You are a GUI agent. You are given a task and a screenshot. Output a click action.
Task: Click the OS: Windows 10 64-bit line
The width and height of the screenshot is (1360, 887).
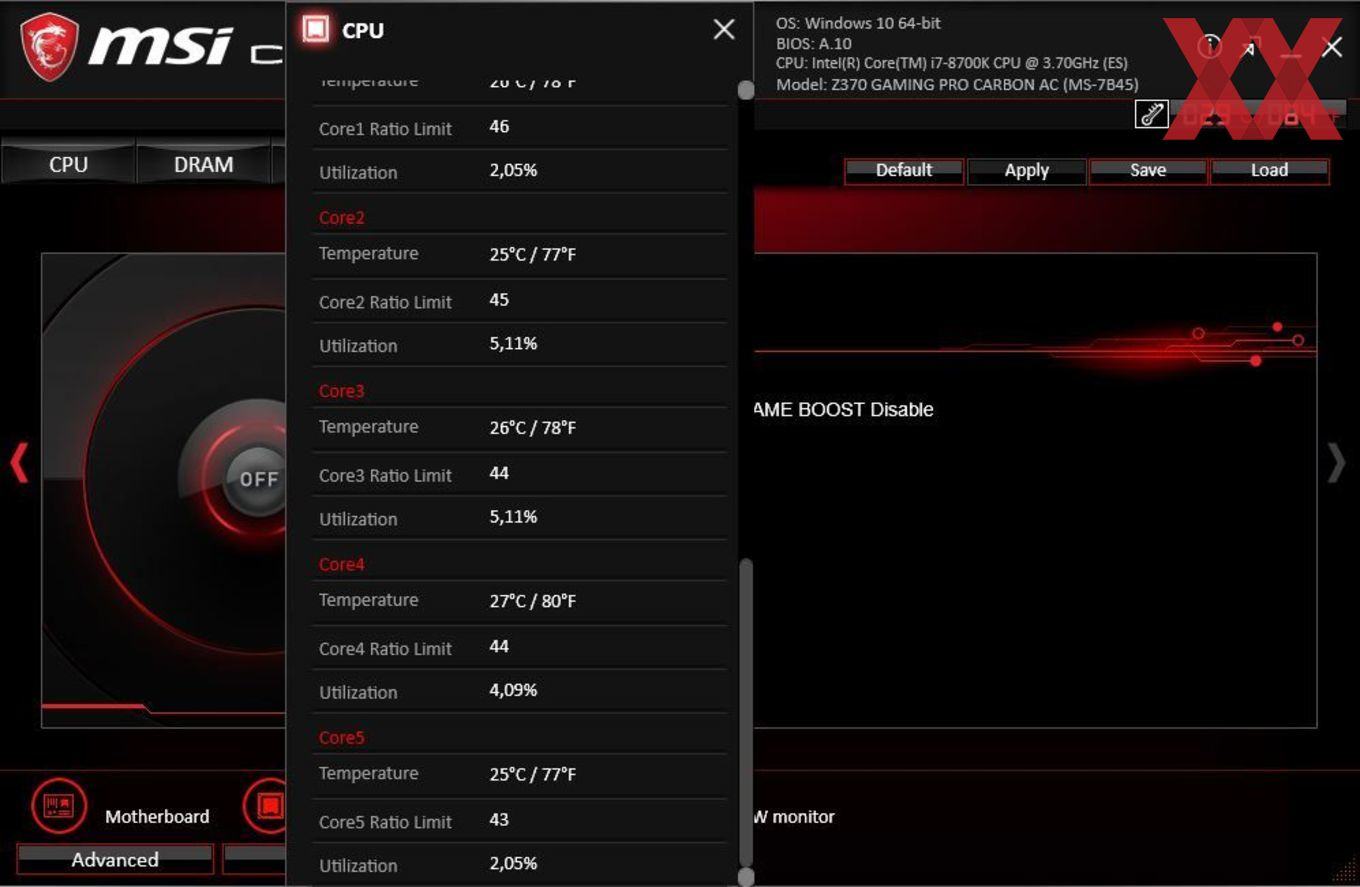click(858, 23)
